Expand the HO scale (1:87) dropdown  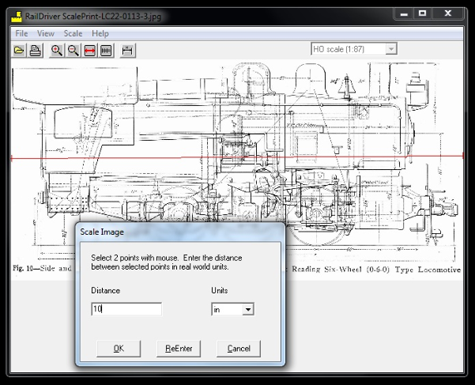coord(391,49)
